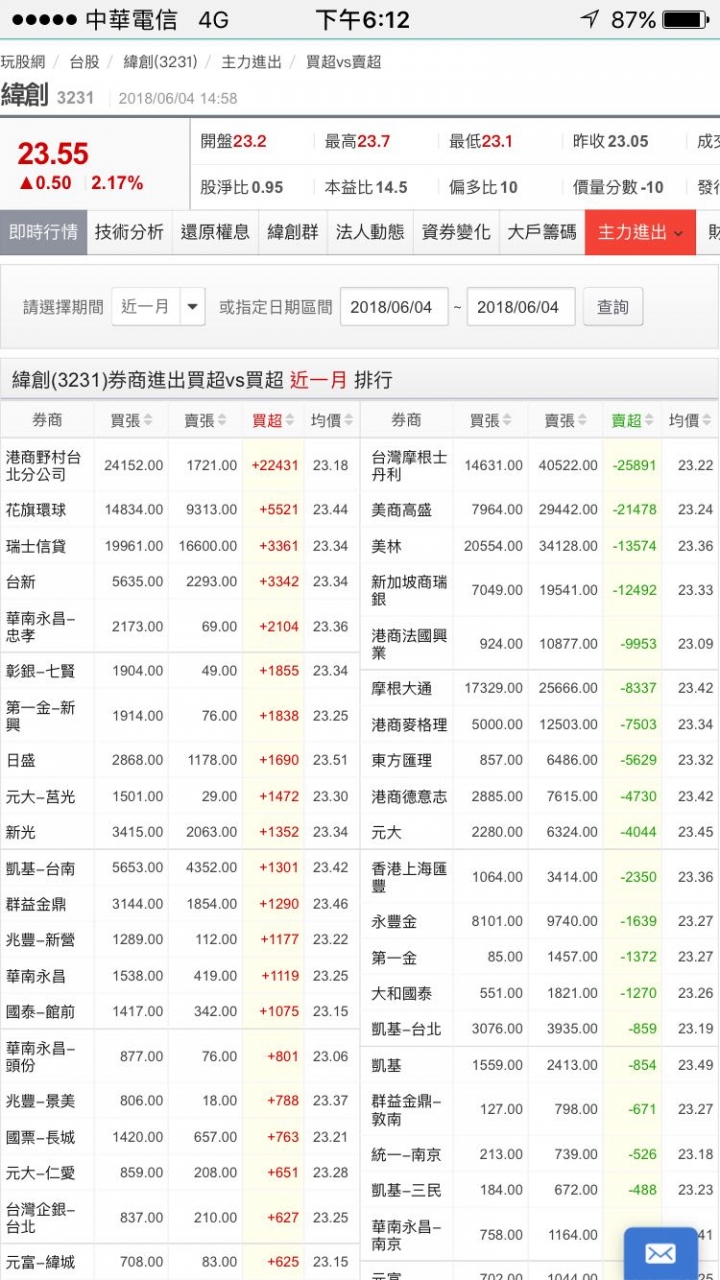Select broker 華南永昌-忠孝
This screenshot has width=720, height=1280.
click(x=40, y=627)
